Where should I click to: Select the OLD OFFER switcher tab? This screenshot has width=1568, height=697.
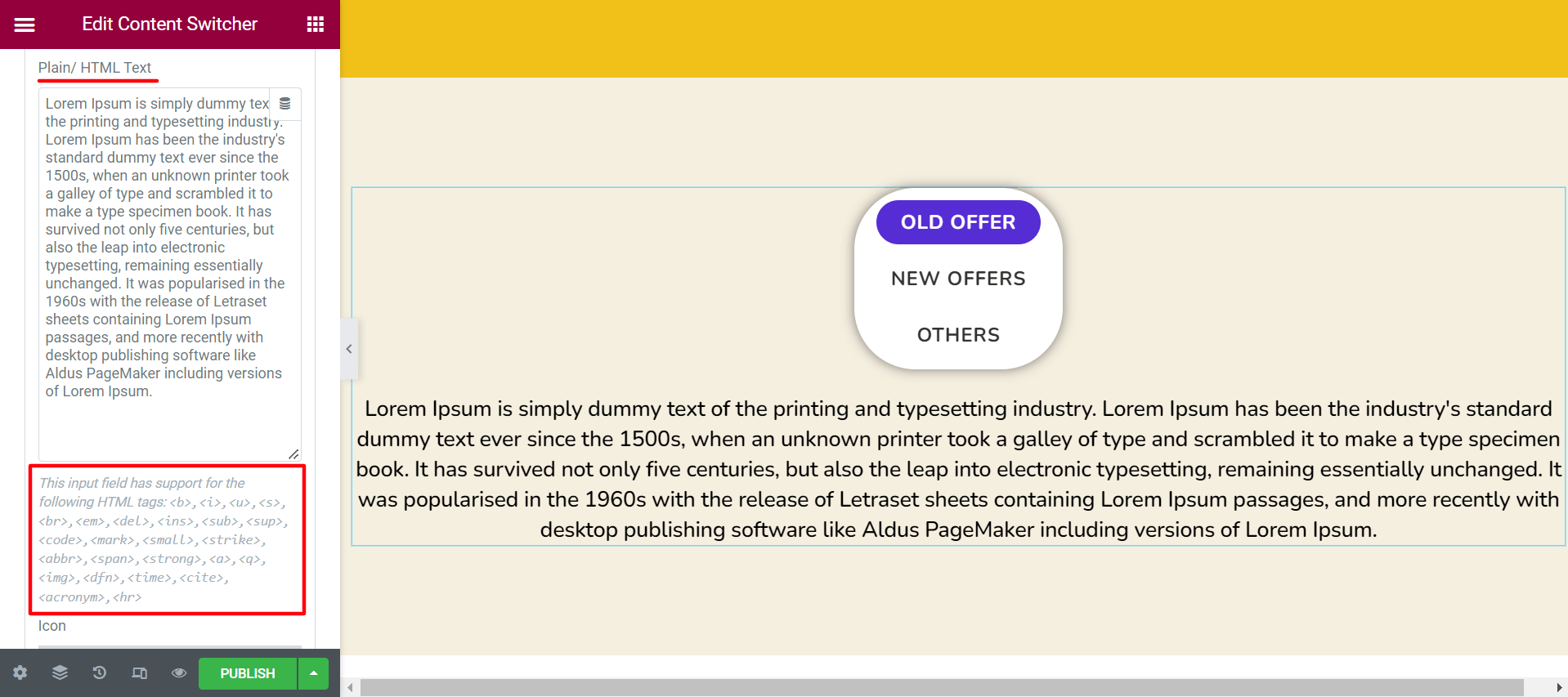coord(958,222)
